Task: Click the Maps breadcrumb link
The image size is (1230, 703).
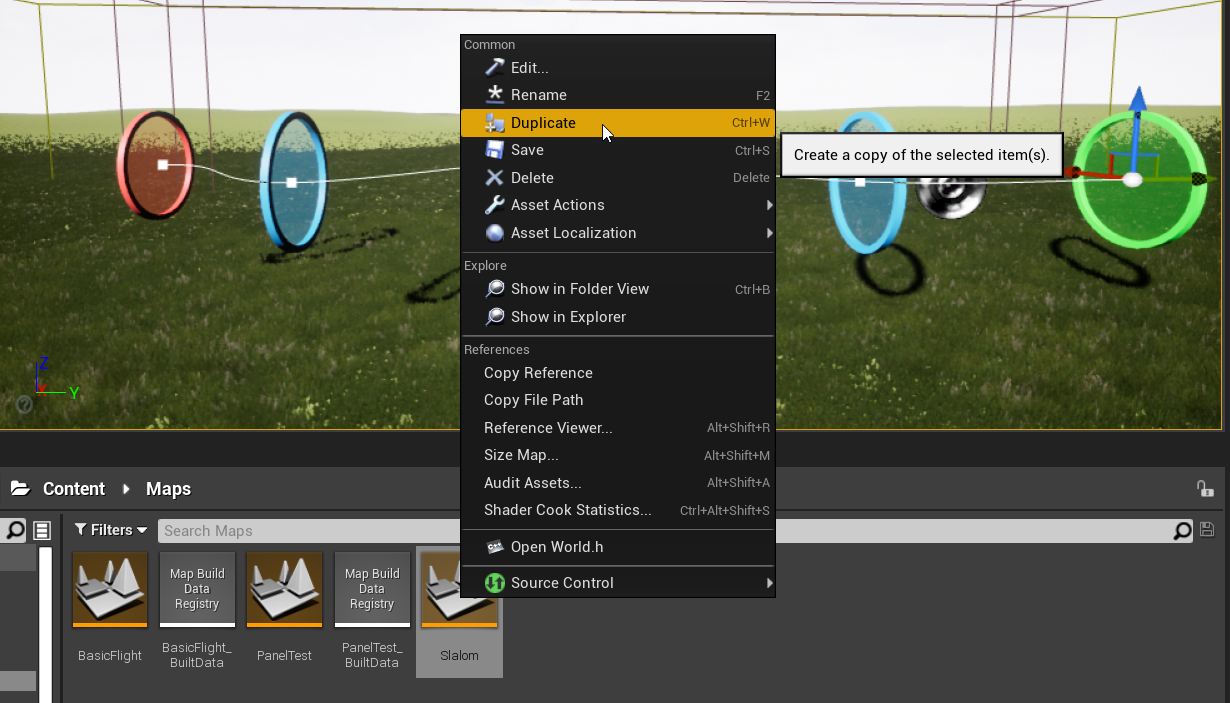Action: pos(168,489)
